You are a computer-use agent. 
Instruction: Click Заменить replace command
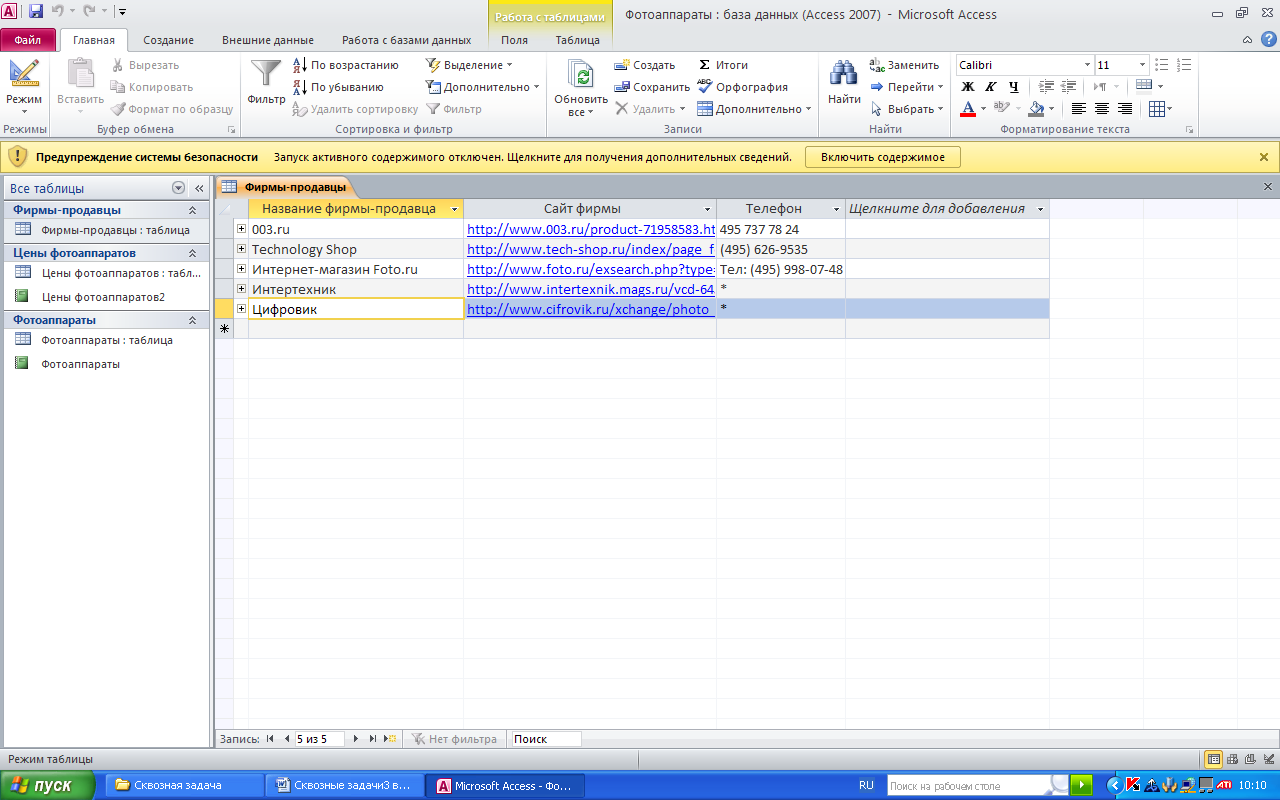coord(904,65)
